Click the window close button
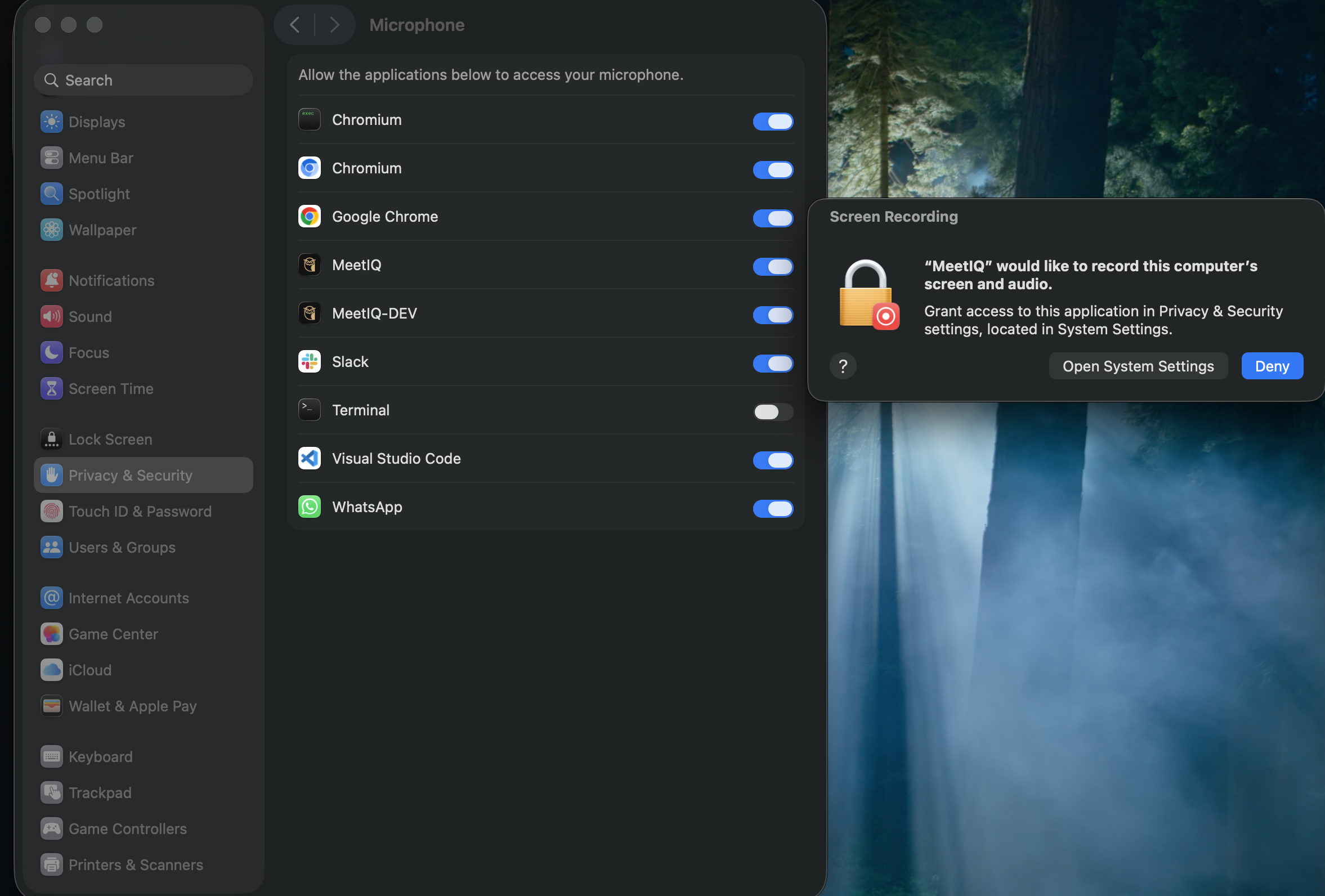Screen dimensions: 1325x896 click(x=43, y=25)
